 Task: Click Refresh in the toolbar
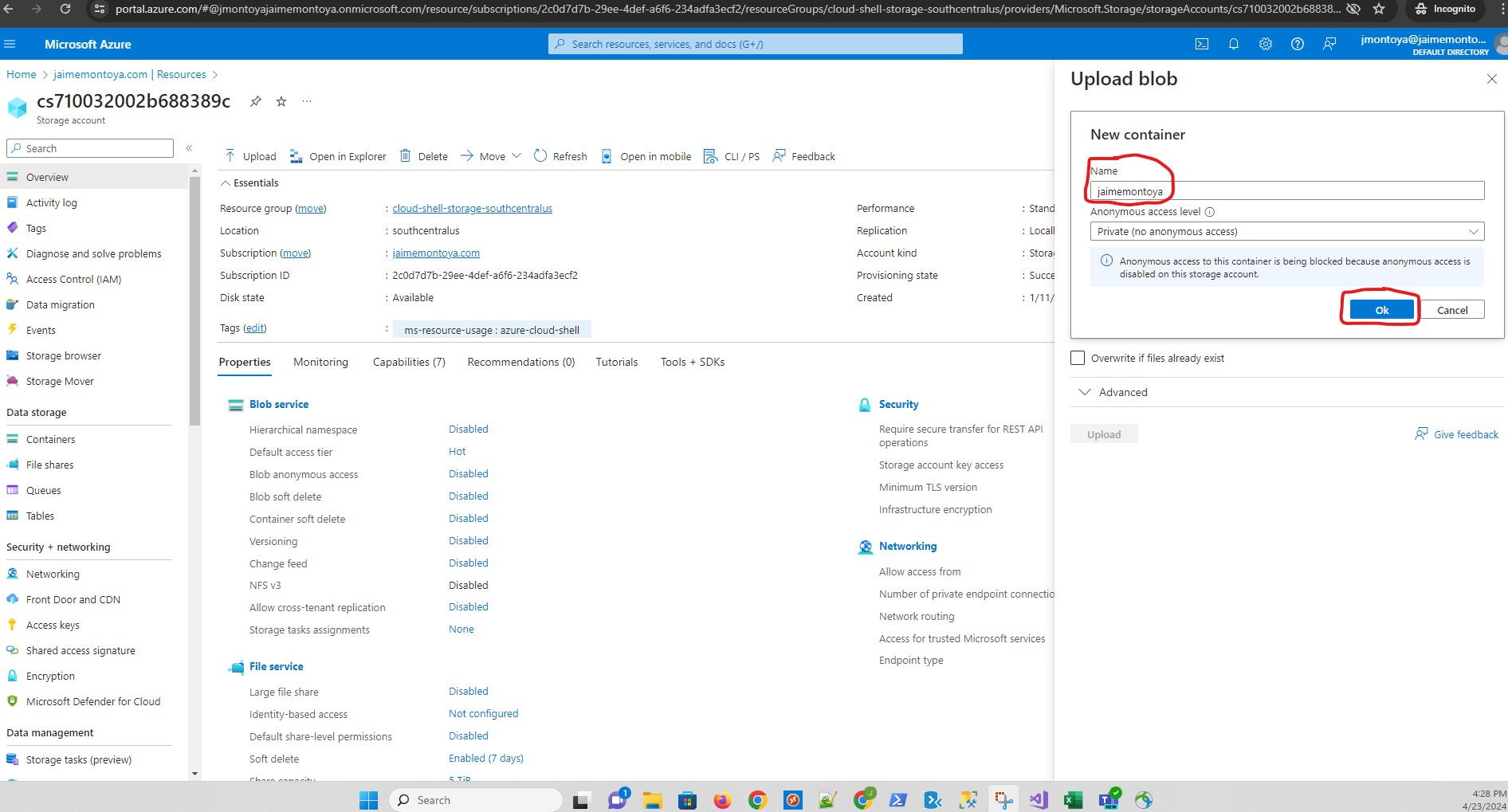[x=560, y=156]
